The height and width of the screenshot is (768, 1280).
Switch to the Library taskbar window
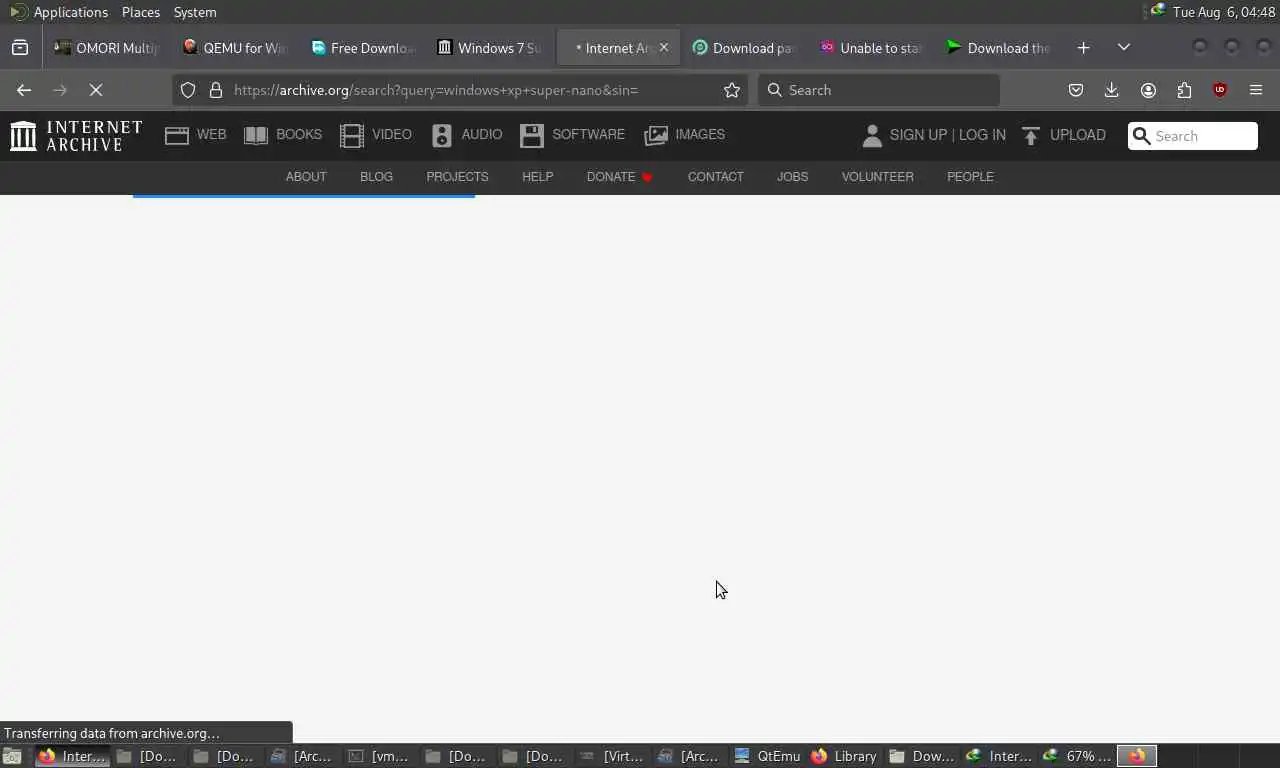tap(845, 756)
